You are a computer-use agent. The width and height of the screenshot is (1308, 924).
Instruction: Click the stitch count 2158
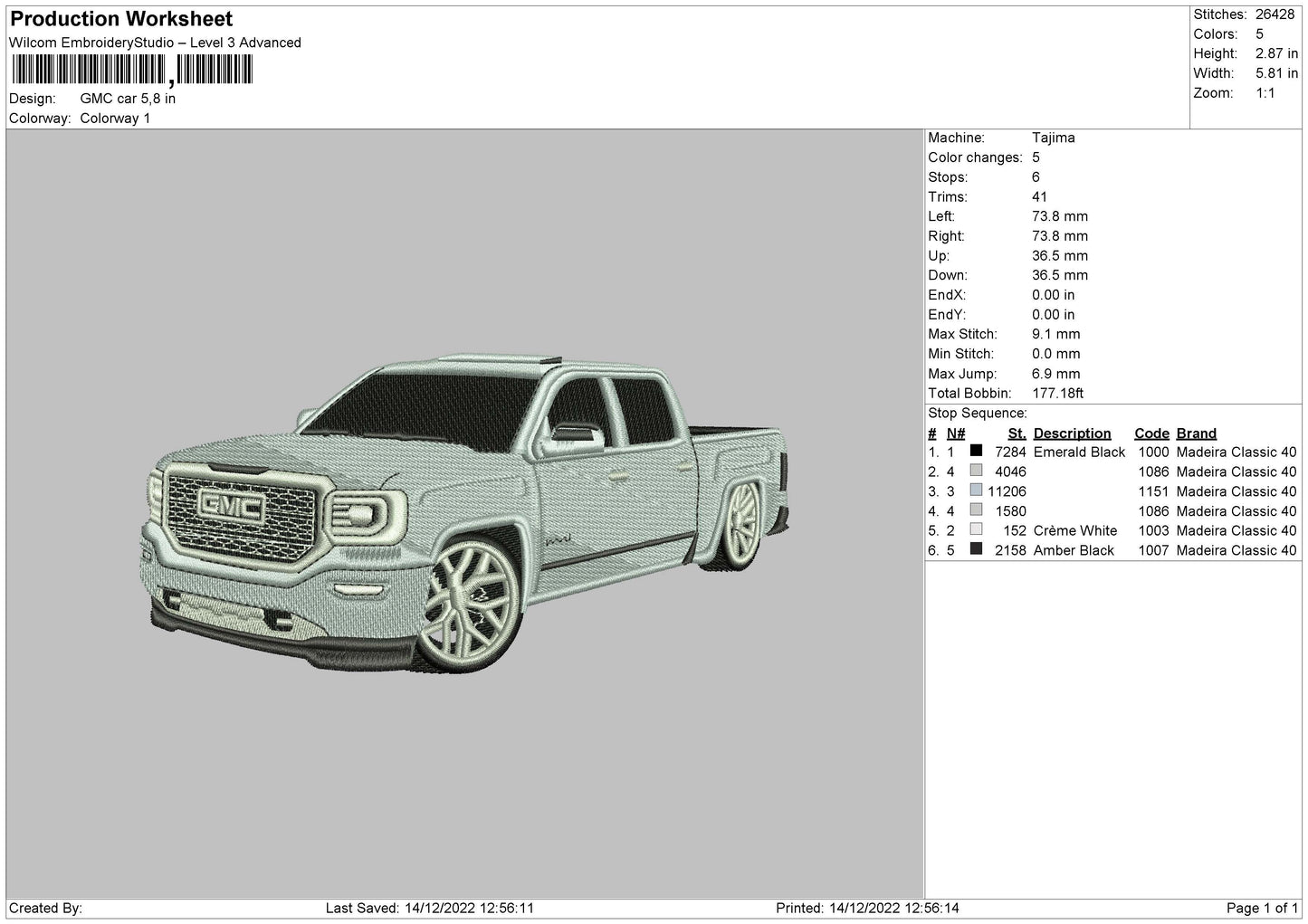(1010, 550)
